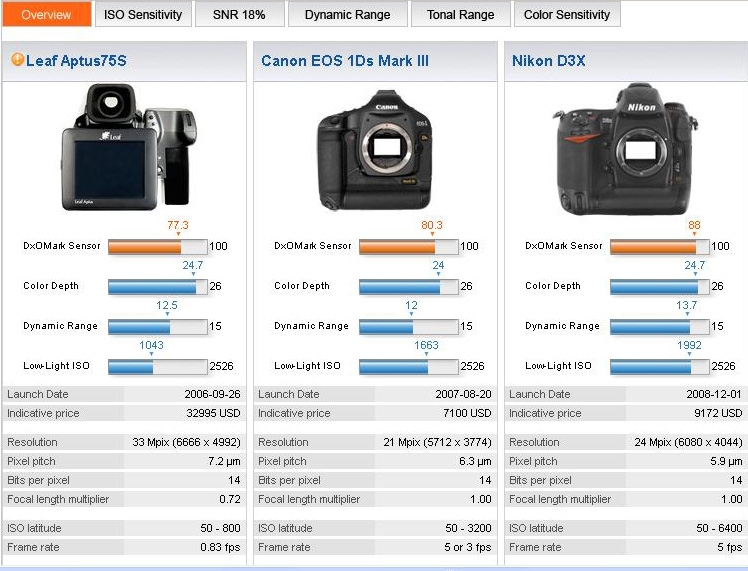The width and height of the screenshot is (748, 571).
Task: Click the 12.5 Dynamic Range value
Action: pos(166,305)
